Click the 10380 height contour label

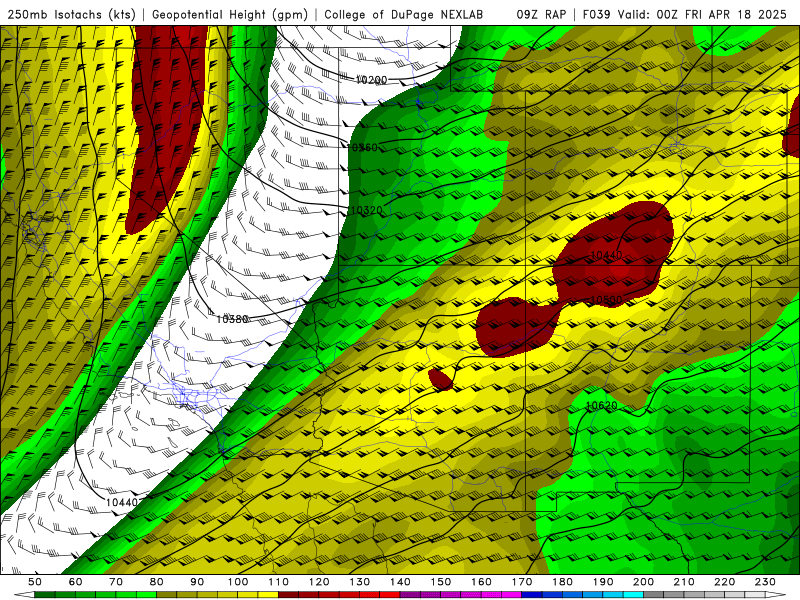coord(232,319)
